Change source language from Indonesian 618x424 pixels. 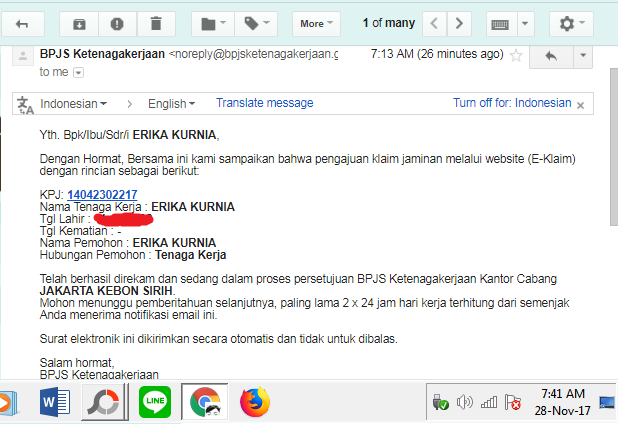click(x=73, y=104)
